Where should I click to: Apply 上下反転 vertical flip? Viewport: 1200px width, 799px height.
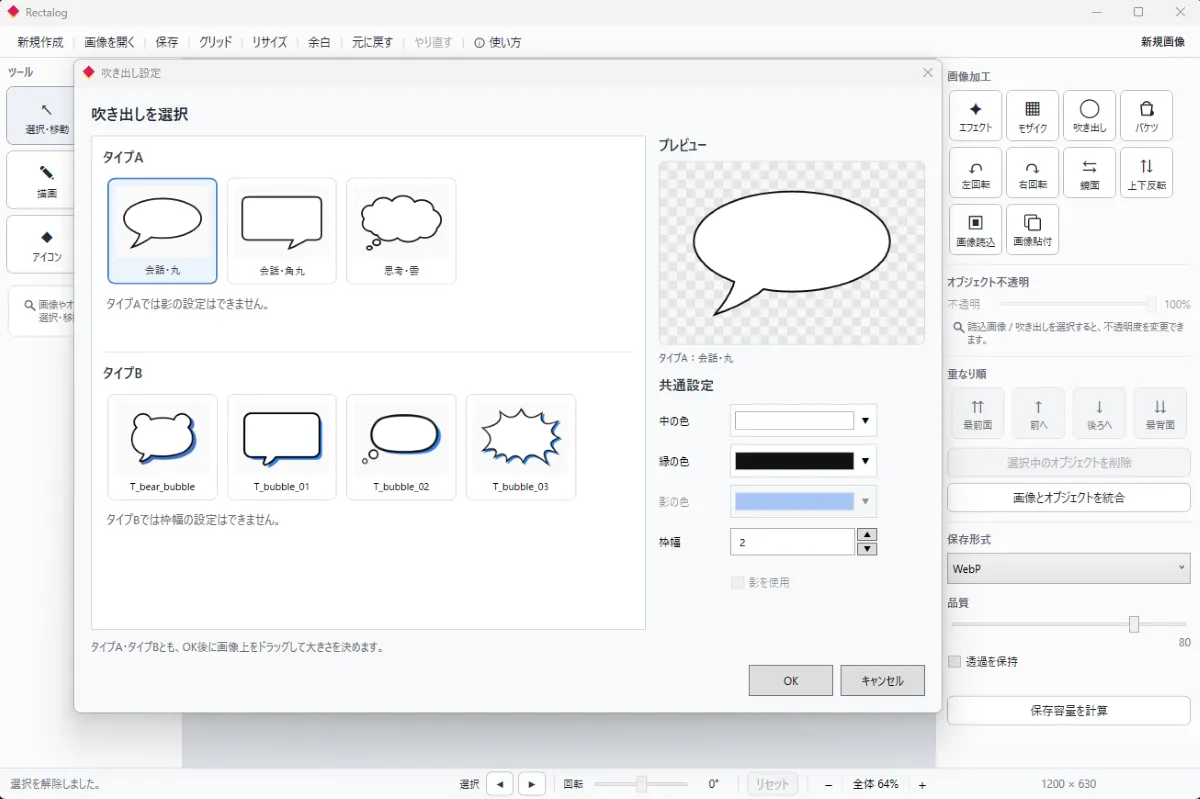(x=1147, y=173)
